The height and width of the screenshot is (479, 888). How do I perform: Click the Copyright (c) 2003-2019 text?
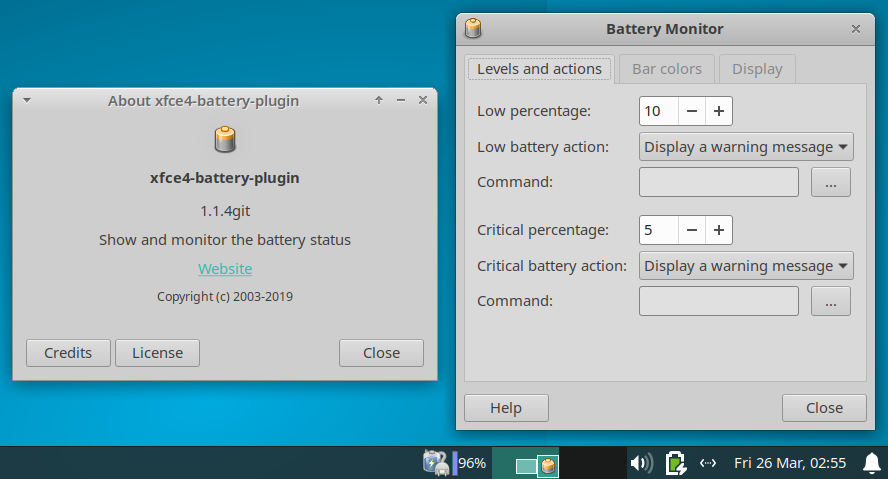[225, 297]
